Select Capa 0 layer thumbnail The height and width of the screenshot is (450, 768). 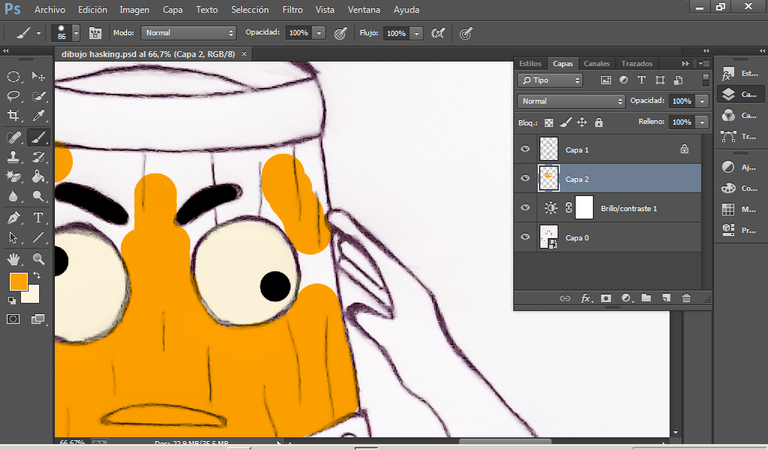coord(549,237)
